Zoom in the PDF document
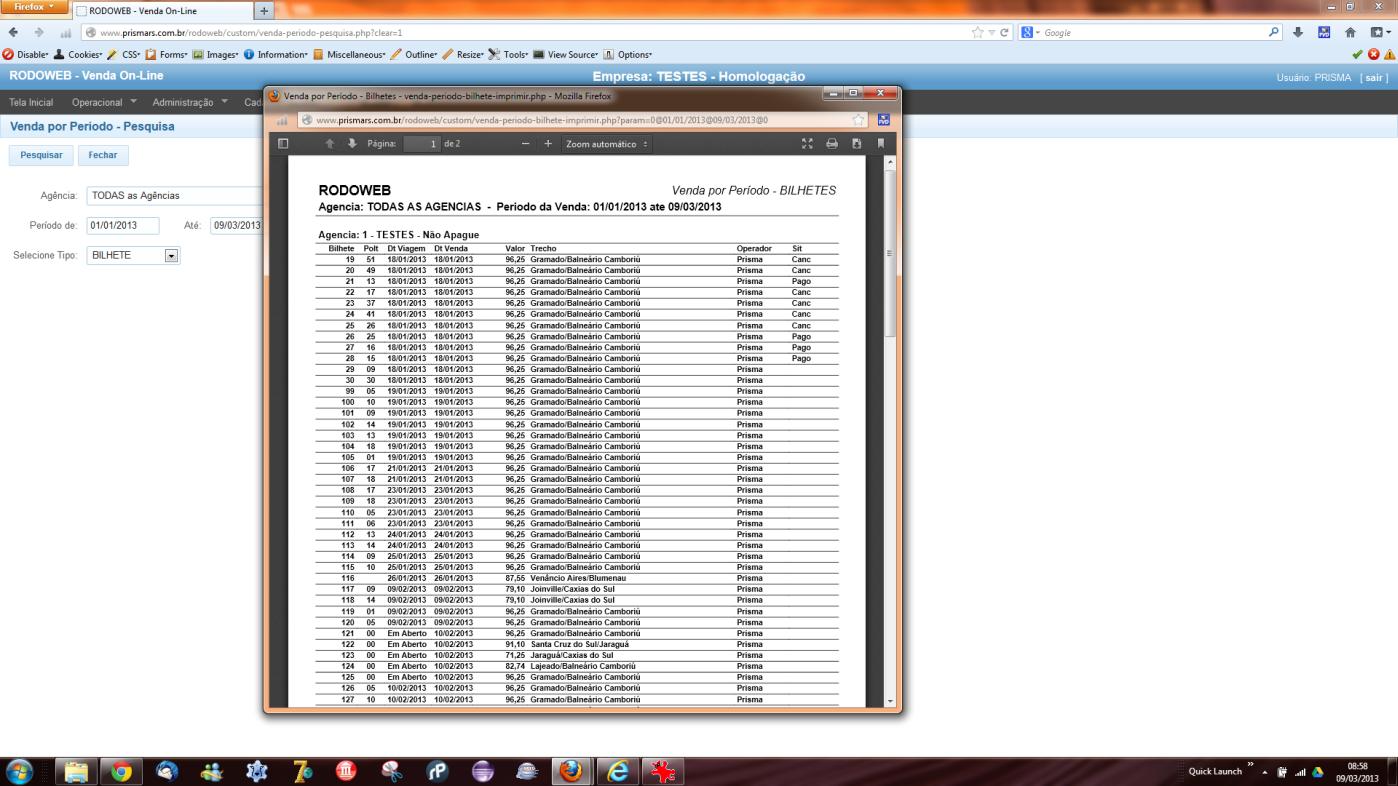The width and height of the screenshot is (1398, 786). 548,144
